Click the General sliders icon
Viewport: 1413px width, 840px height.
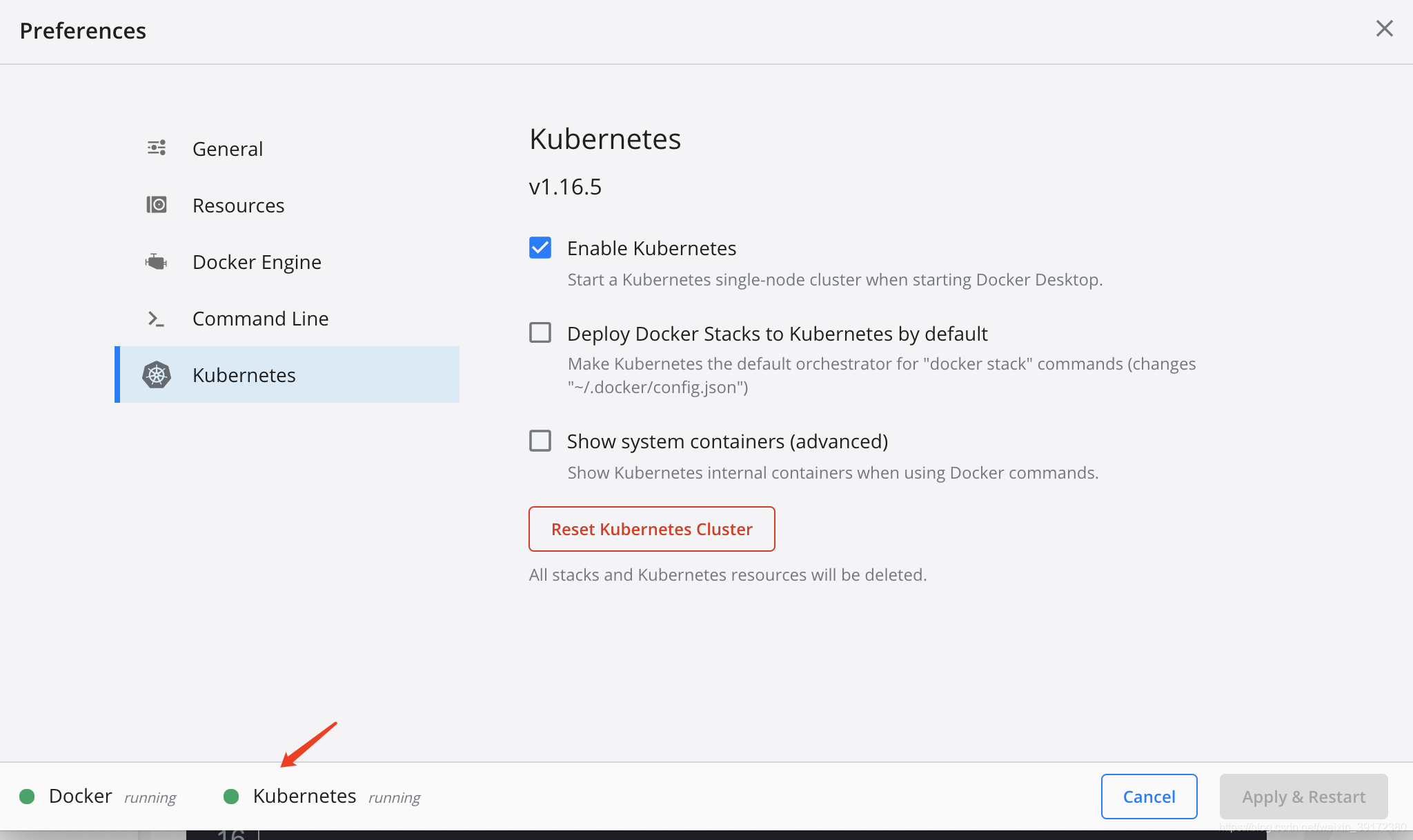click(157, 148)
